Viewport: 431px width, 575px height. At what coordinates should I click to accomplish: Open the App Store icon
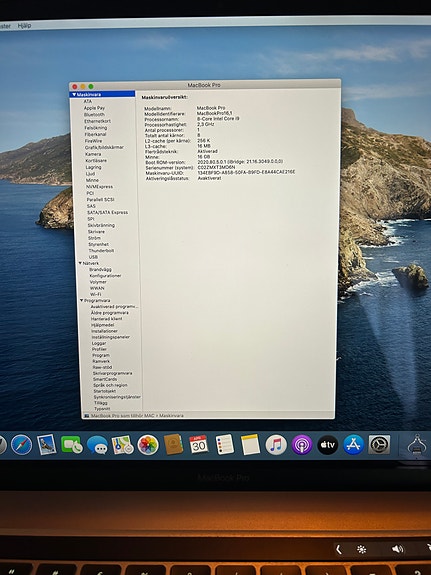(353, 445)
